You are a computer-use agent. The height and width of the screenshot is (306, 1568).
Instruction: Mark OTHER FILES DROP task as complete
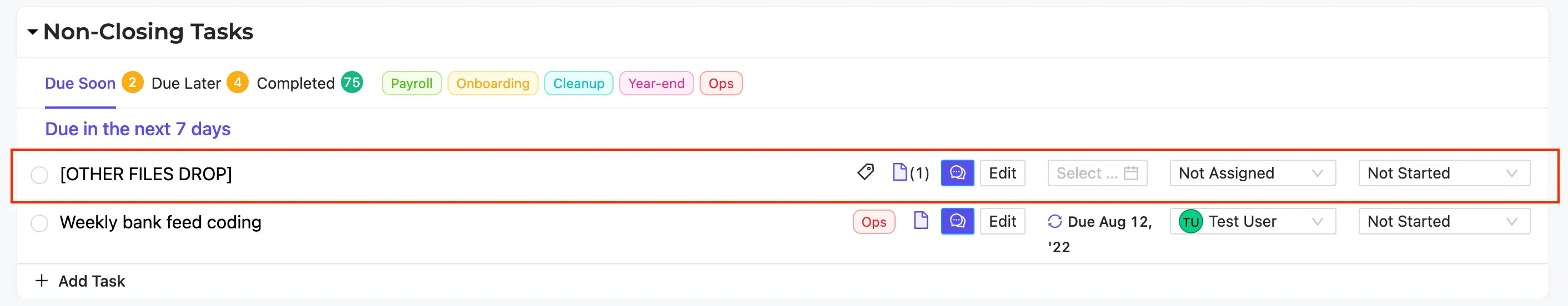[39, 175]
